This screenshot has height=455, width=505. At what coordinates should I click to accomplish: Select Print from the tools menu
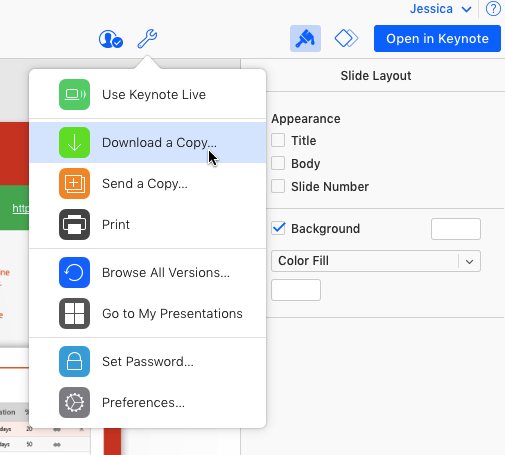tap(148, 224)
